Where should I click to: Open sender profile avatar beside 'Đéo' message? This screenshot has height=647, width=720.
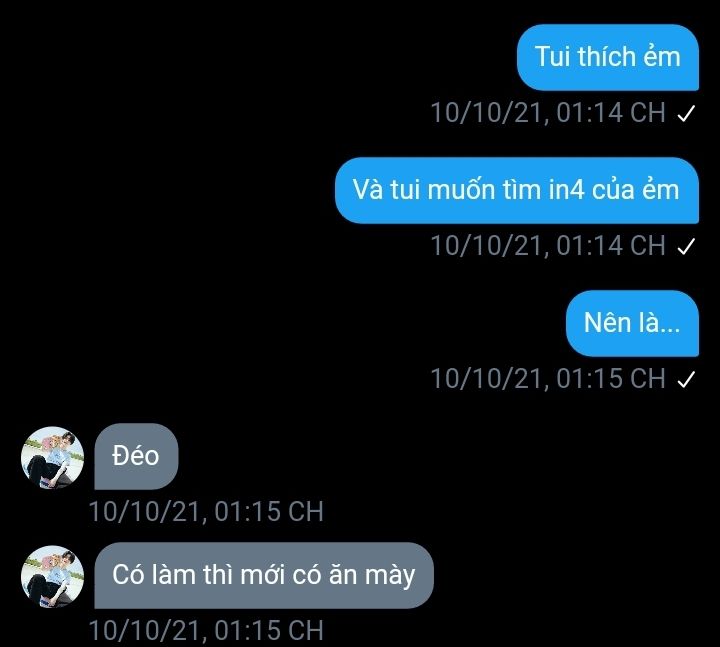pyautogui.click(x=53, y=458)
